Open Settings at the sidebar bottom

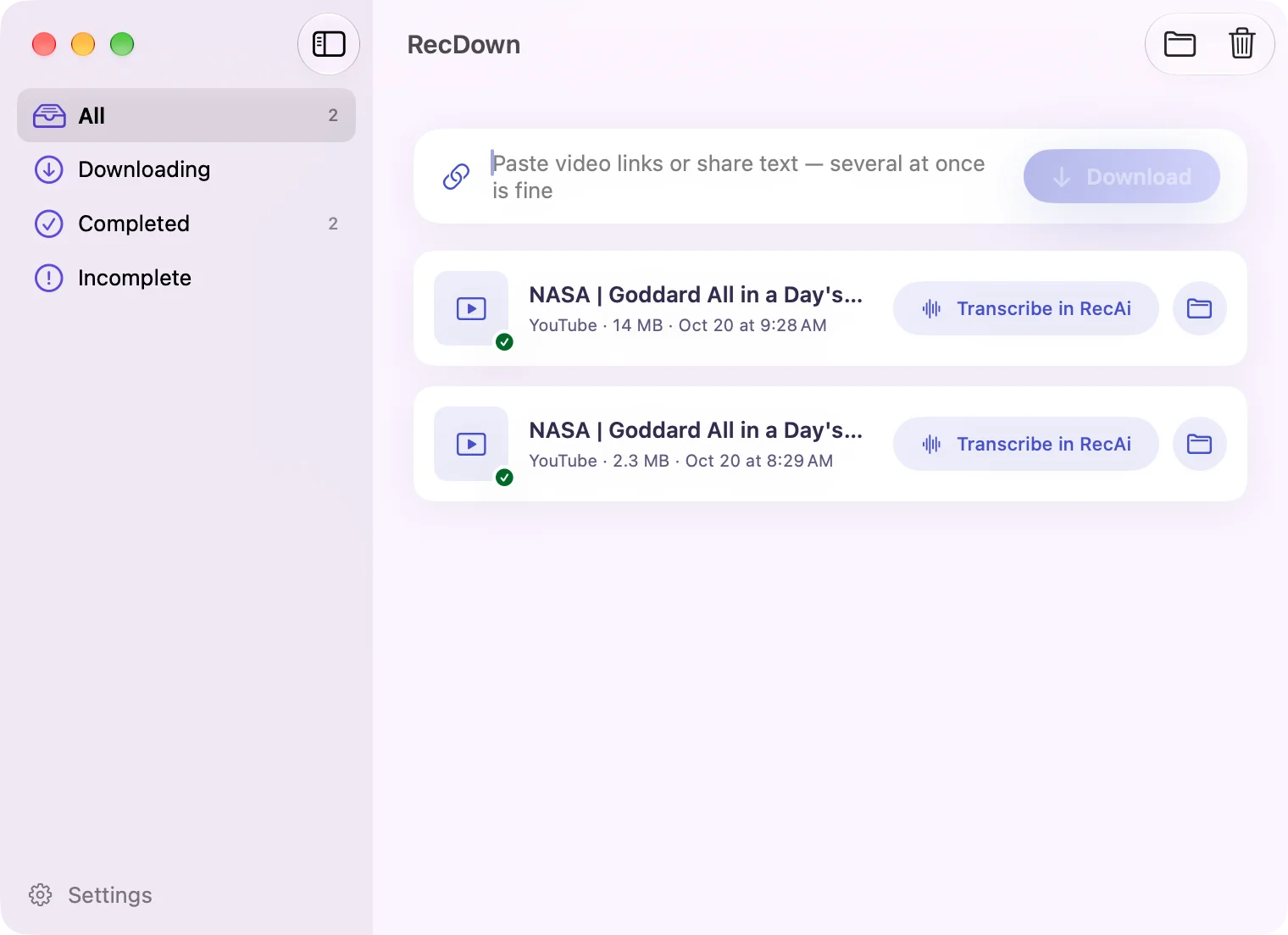91,895
